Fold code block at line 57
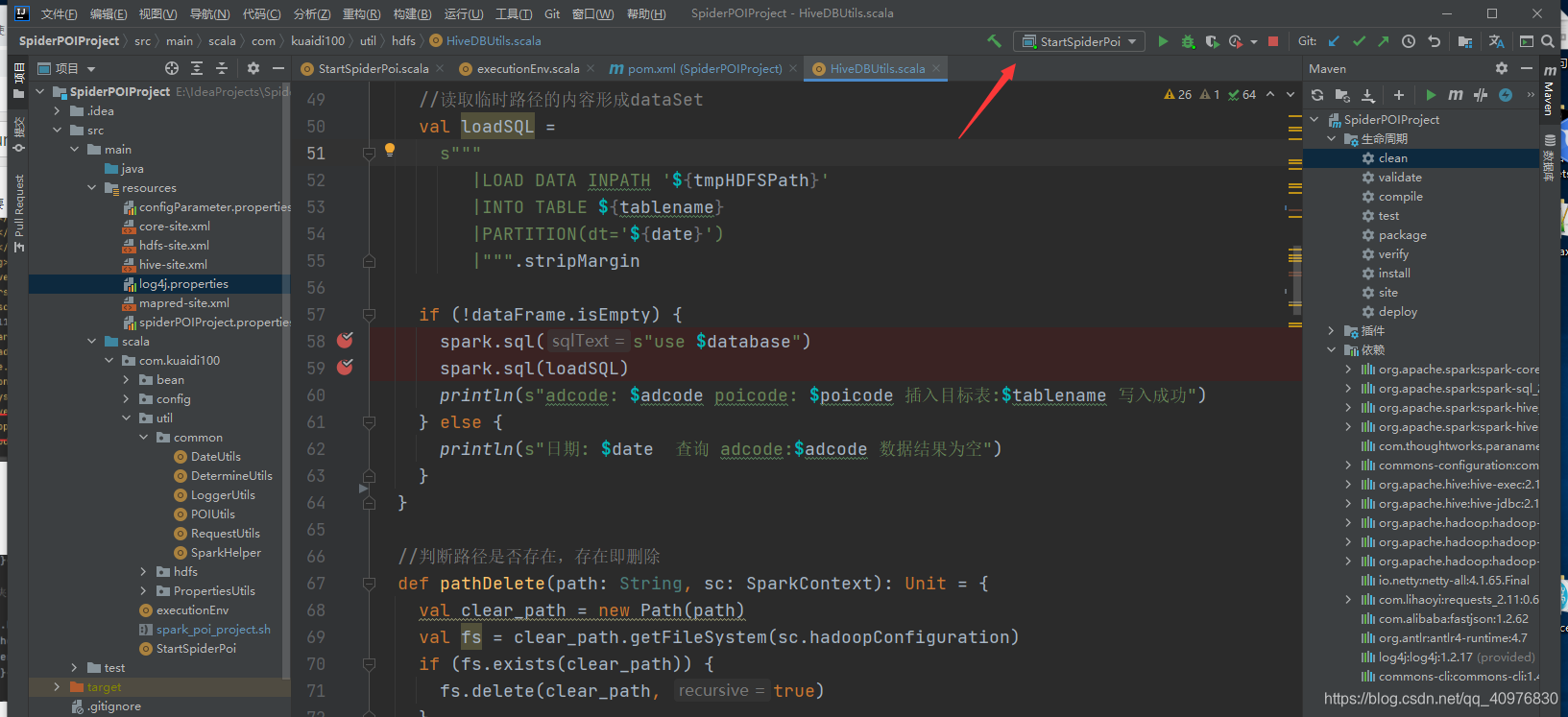The width and height of the screenshot is (1568, 717). (x=369, y=314)
